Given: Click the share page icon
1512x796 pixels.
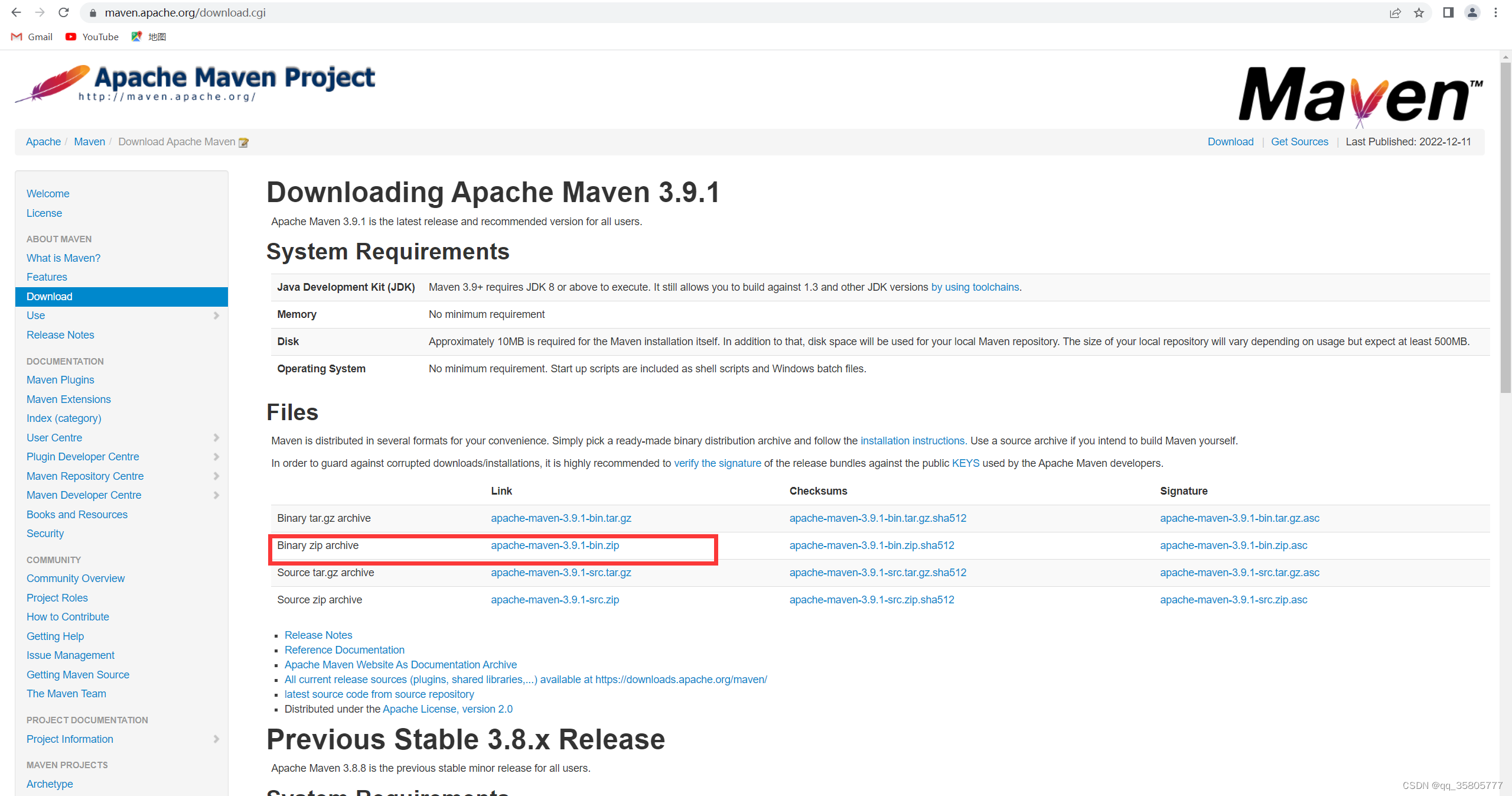Looking at the screenshot, I should pos(1395,13).
